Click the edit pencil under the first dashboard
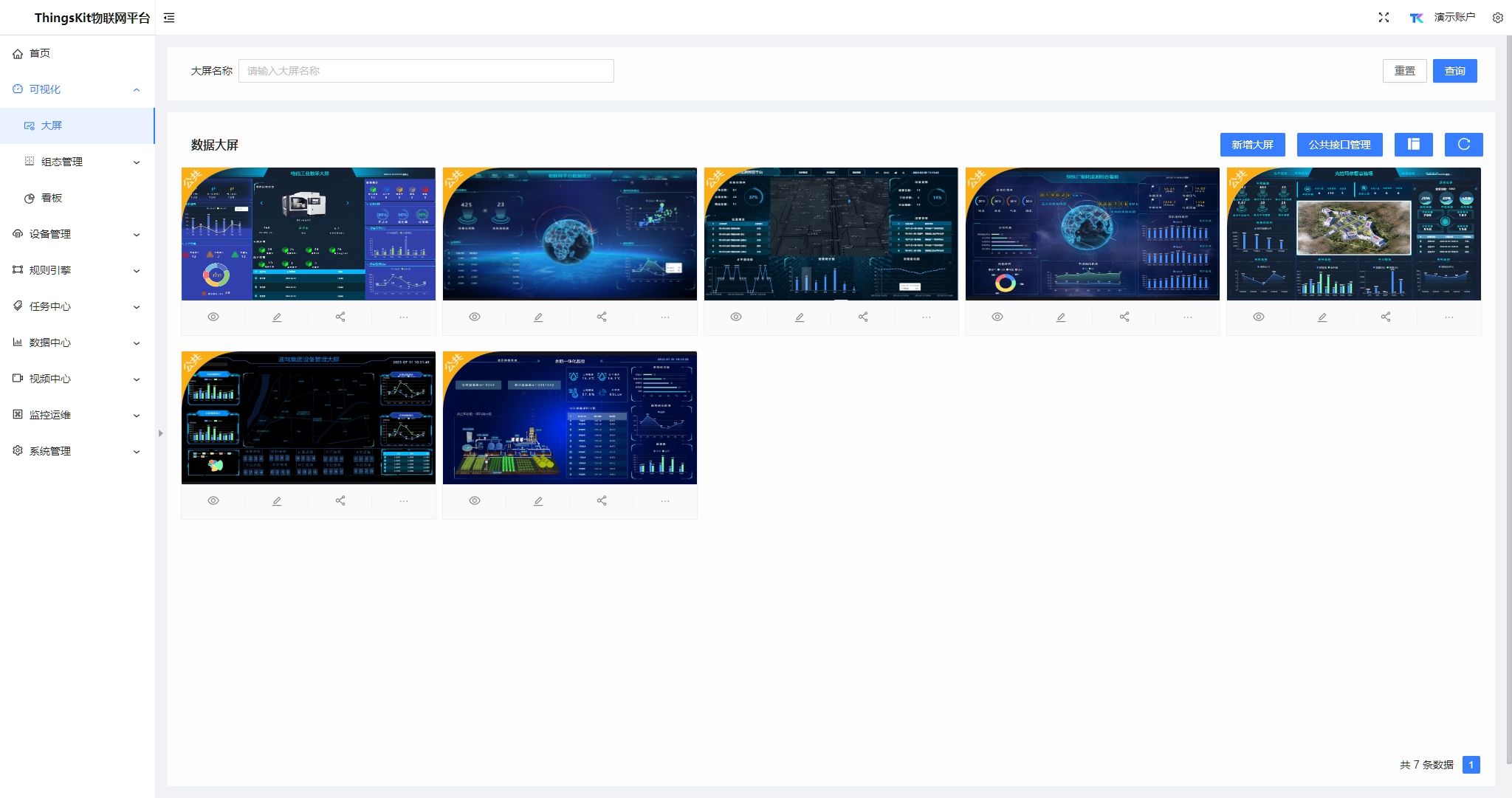Viewport: 1512px width, 798px height. point(277,317)
